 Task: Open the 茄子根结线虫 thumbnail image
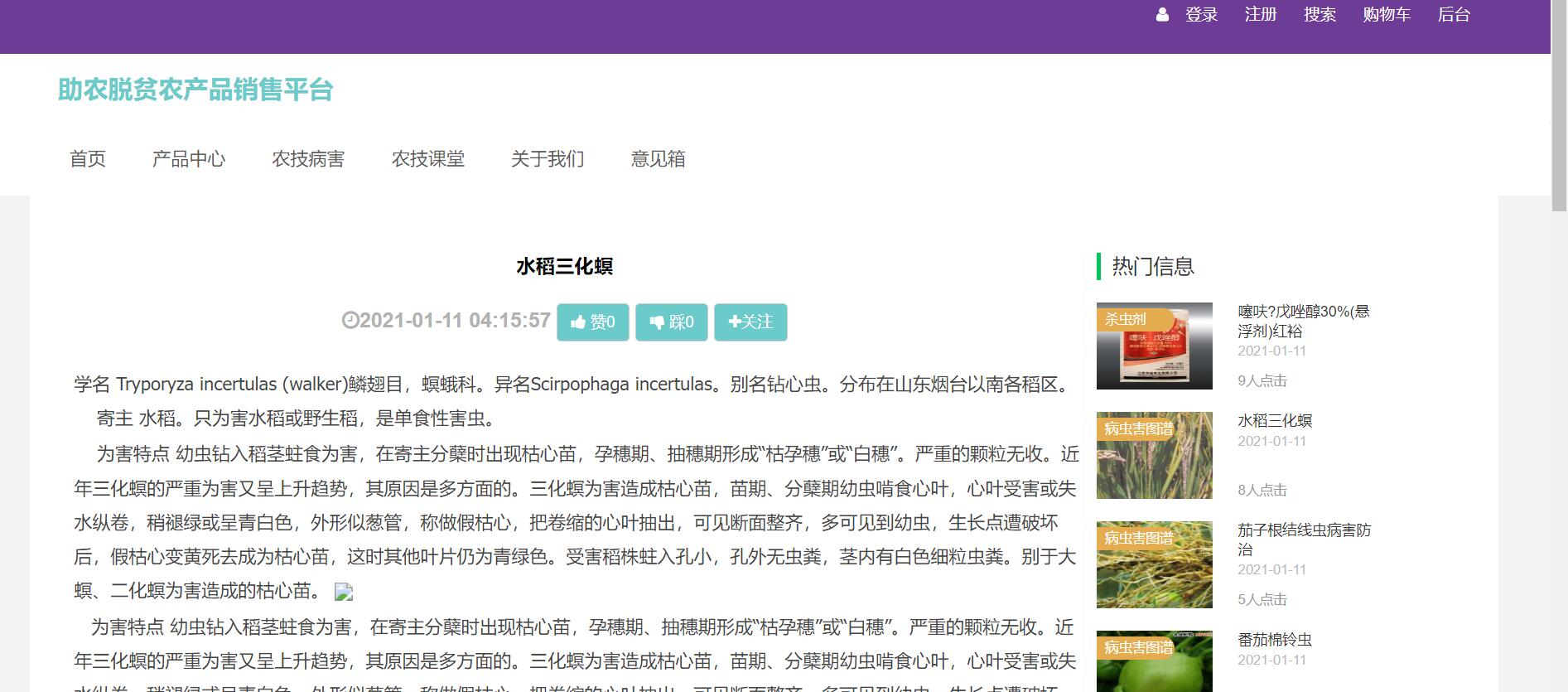pos(1155,565)
